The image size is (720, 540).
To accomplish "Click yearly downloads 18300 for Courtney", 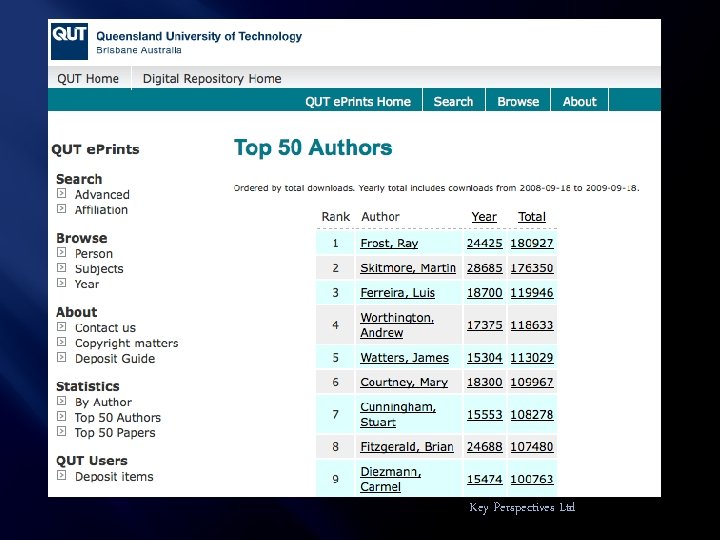I will click(484, 382).
